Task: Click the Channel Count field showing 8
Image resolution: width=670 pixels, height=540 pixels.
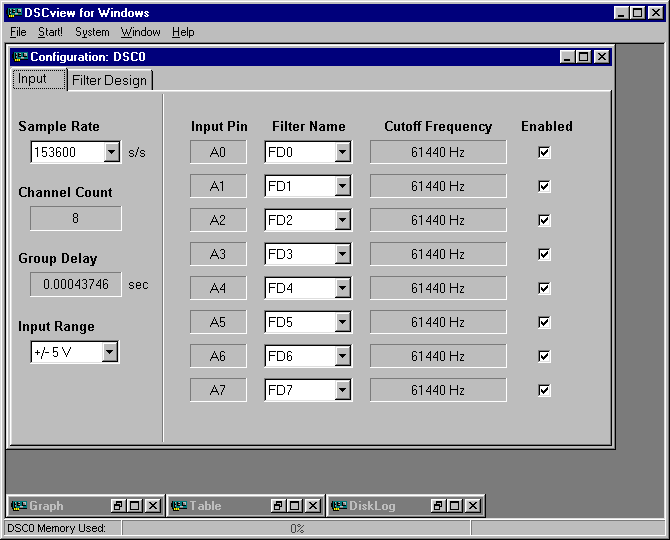Action: coord(76,218)
